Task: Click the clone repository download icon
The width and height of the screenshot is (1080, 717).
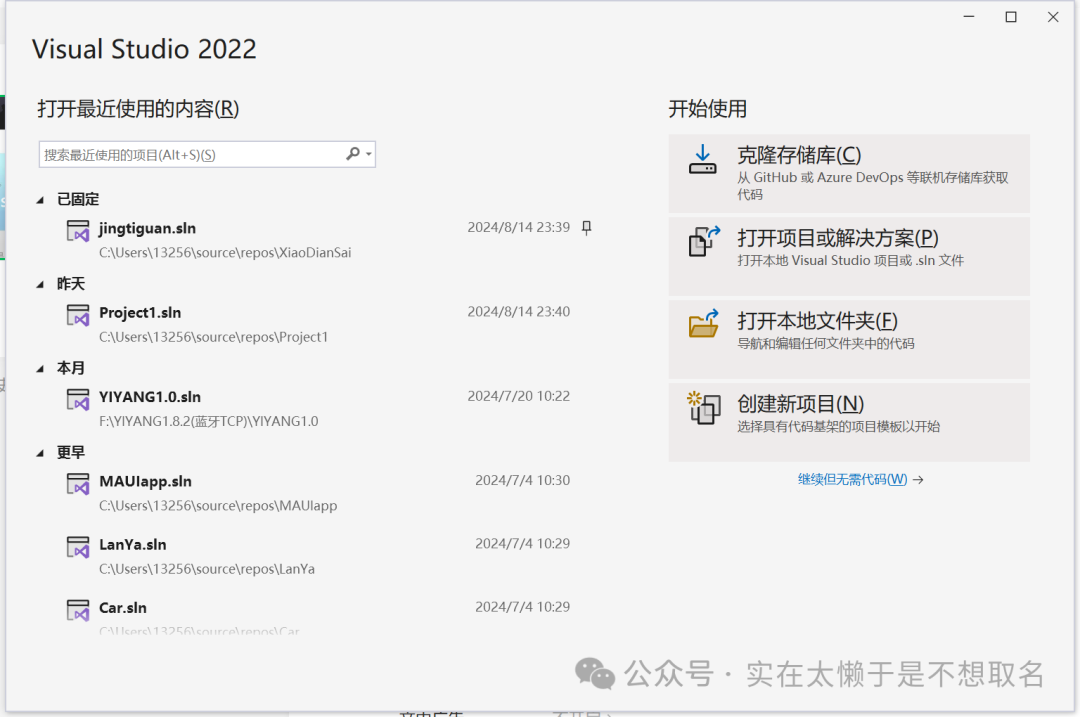Action: [703, 159]
